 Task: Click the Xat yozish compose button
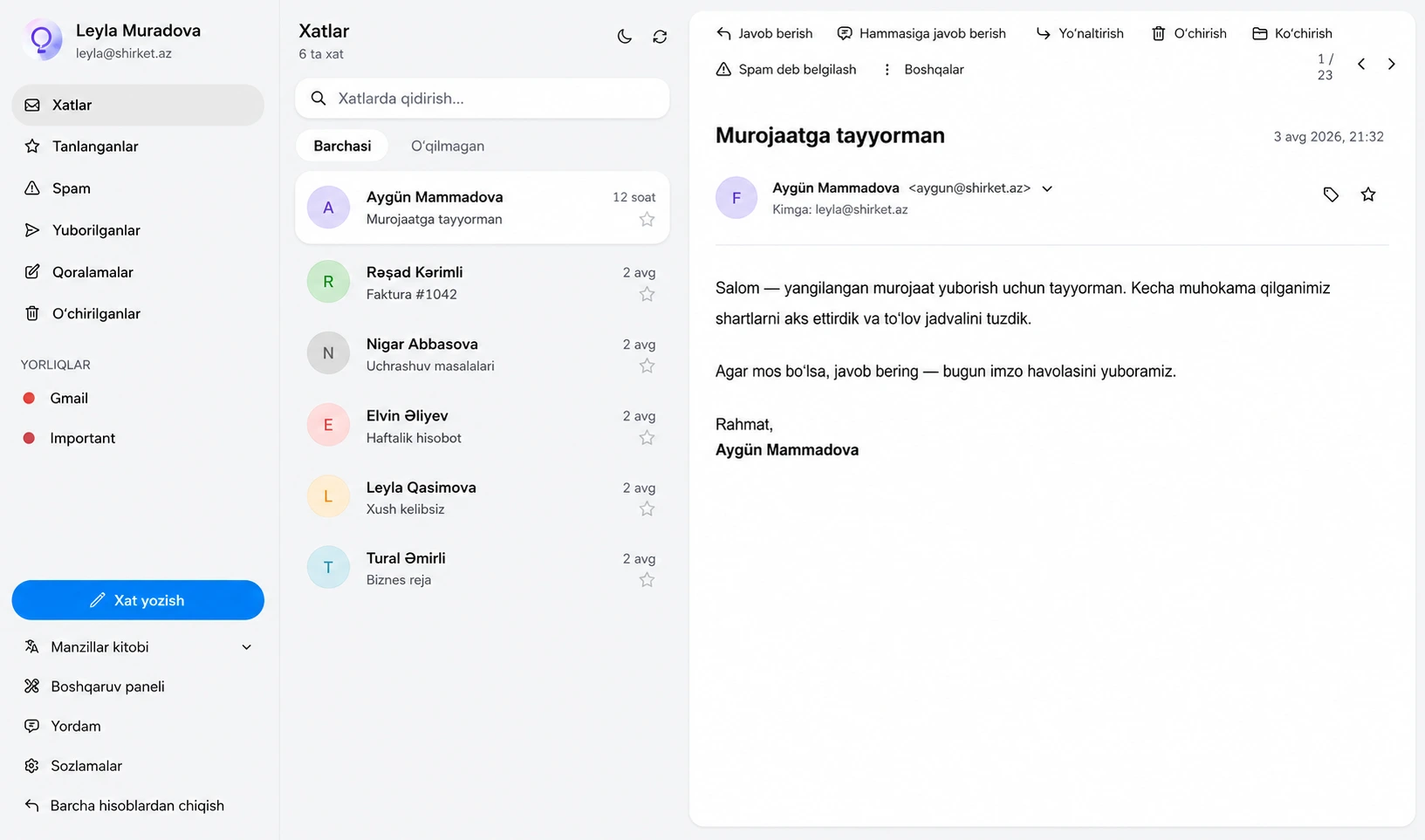(x=138, y=600)
